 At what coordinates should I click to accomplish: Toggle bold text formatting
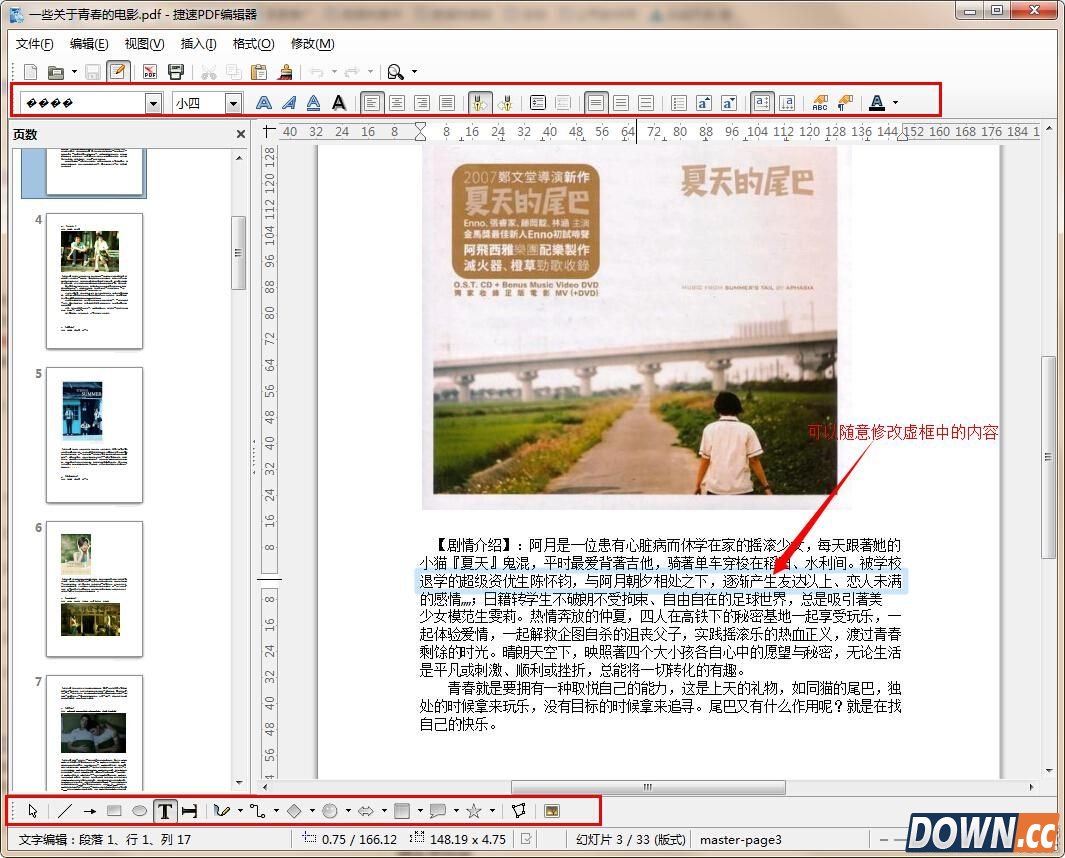click(x=263, y=103)
